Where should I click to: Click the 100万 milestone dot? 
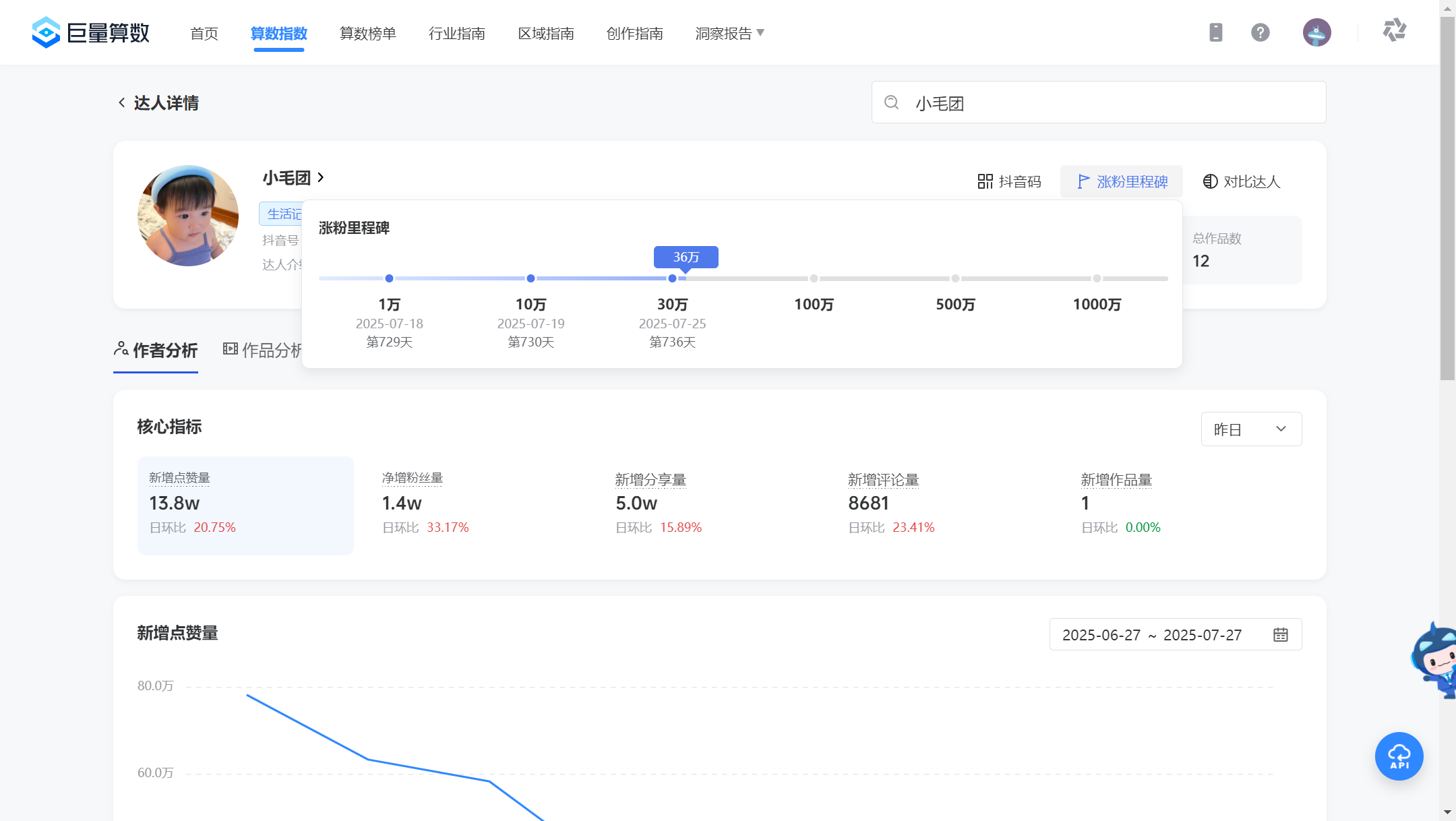pos(814,278)
